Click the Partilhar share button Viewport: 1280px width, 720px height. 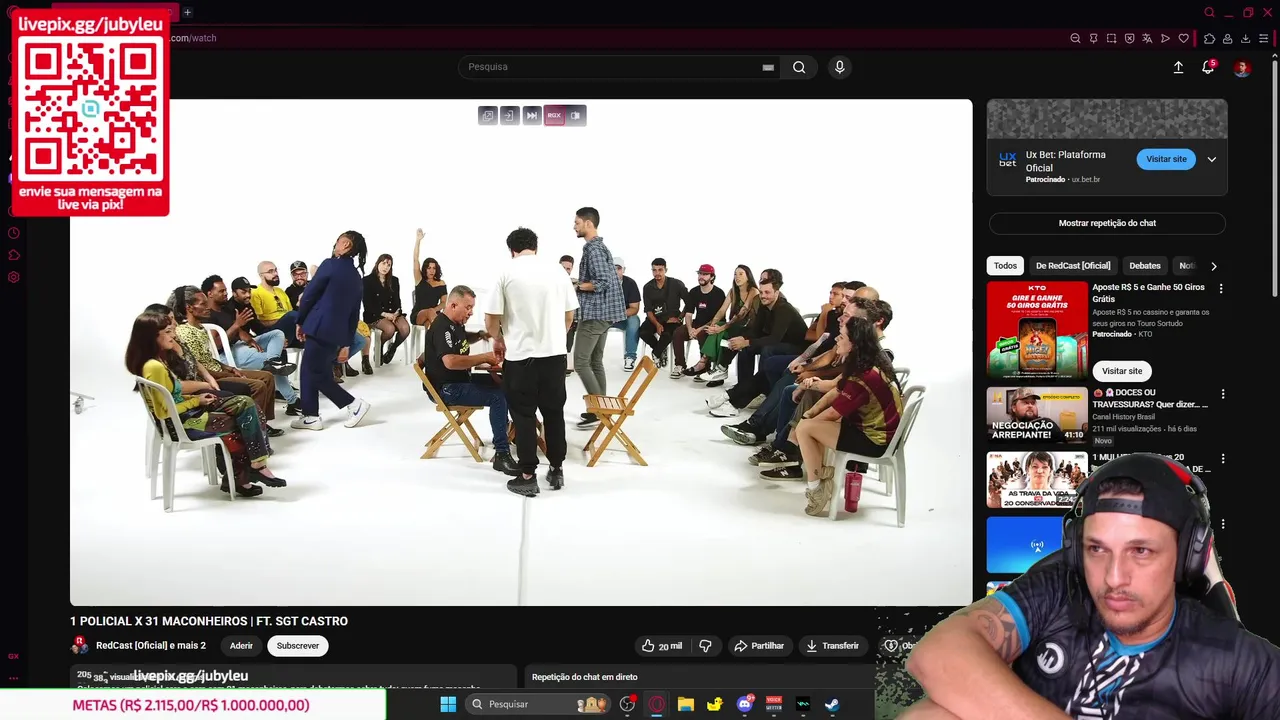click(x=759, y=646)
